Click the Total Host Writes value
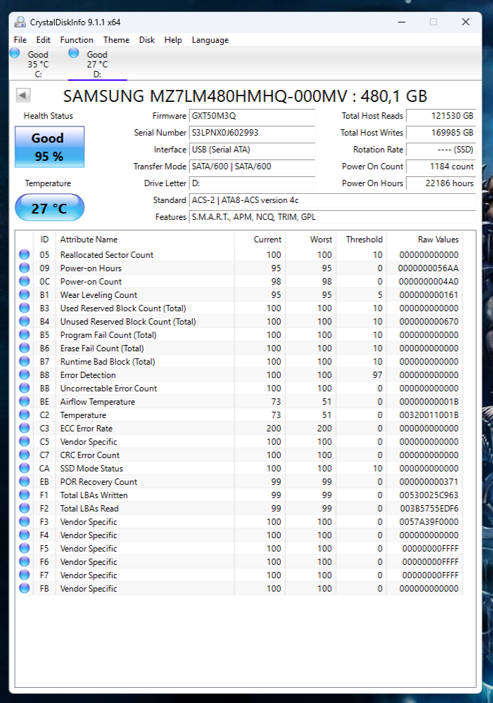 click(441, 133)
